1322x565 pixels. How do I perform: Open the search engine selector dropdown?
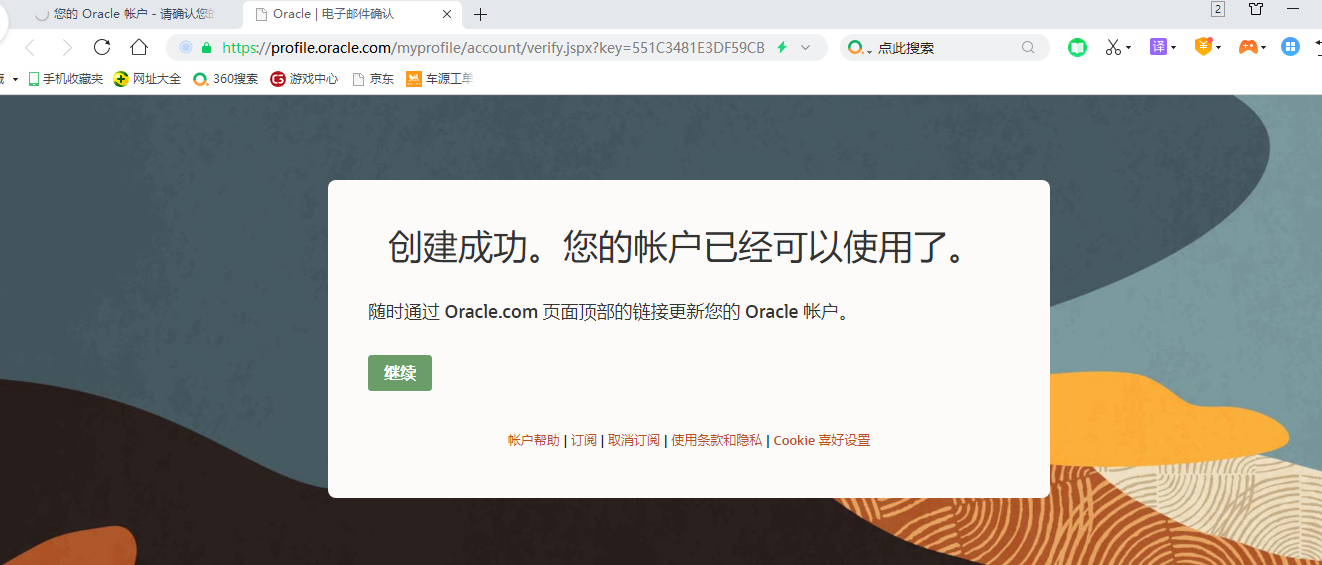pos(860,47)
